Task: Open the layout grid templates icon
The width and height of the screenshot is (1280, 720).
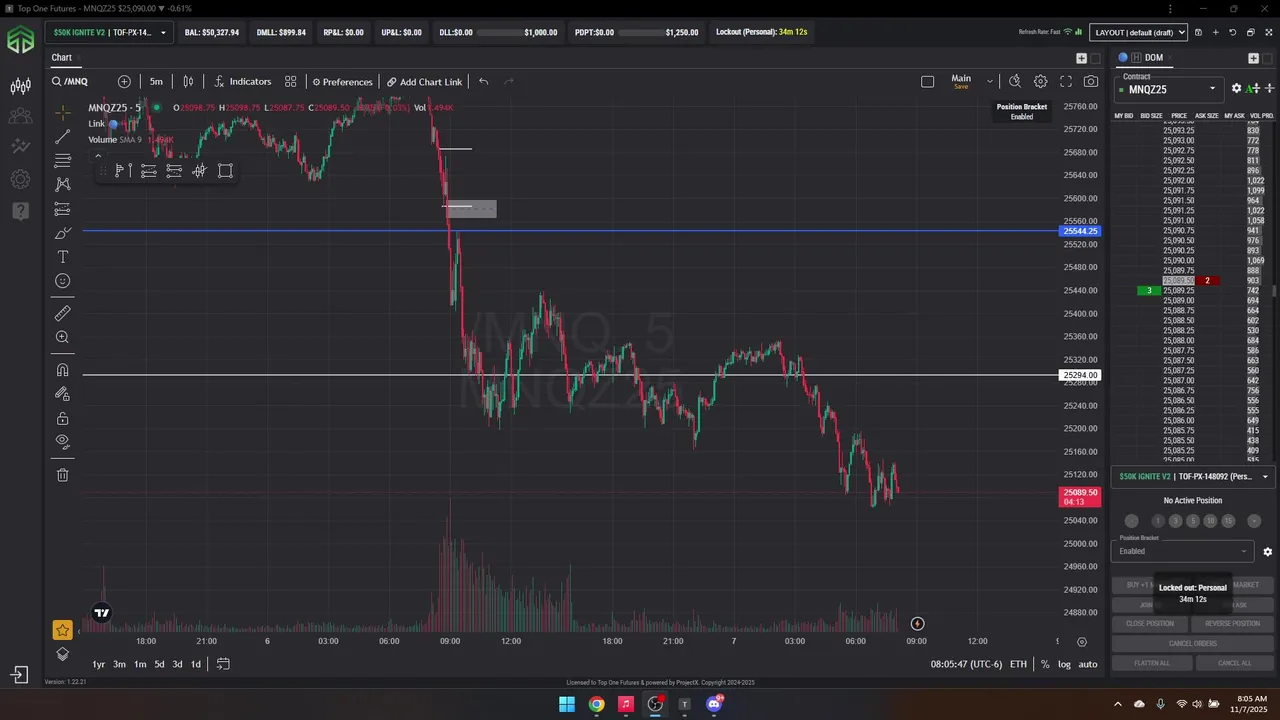Action: [x=290, y=82]
